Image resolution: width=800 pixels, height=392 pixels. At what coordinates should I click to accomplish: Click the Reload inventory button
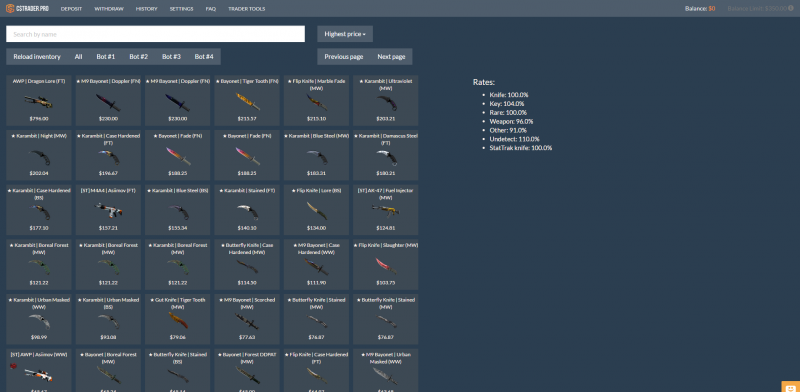(37, 57)
